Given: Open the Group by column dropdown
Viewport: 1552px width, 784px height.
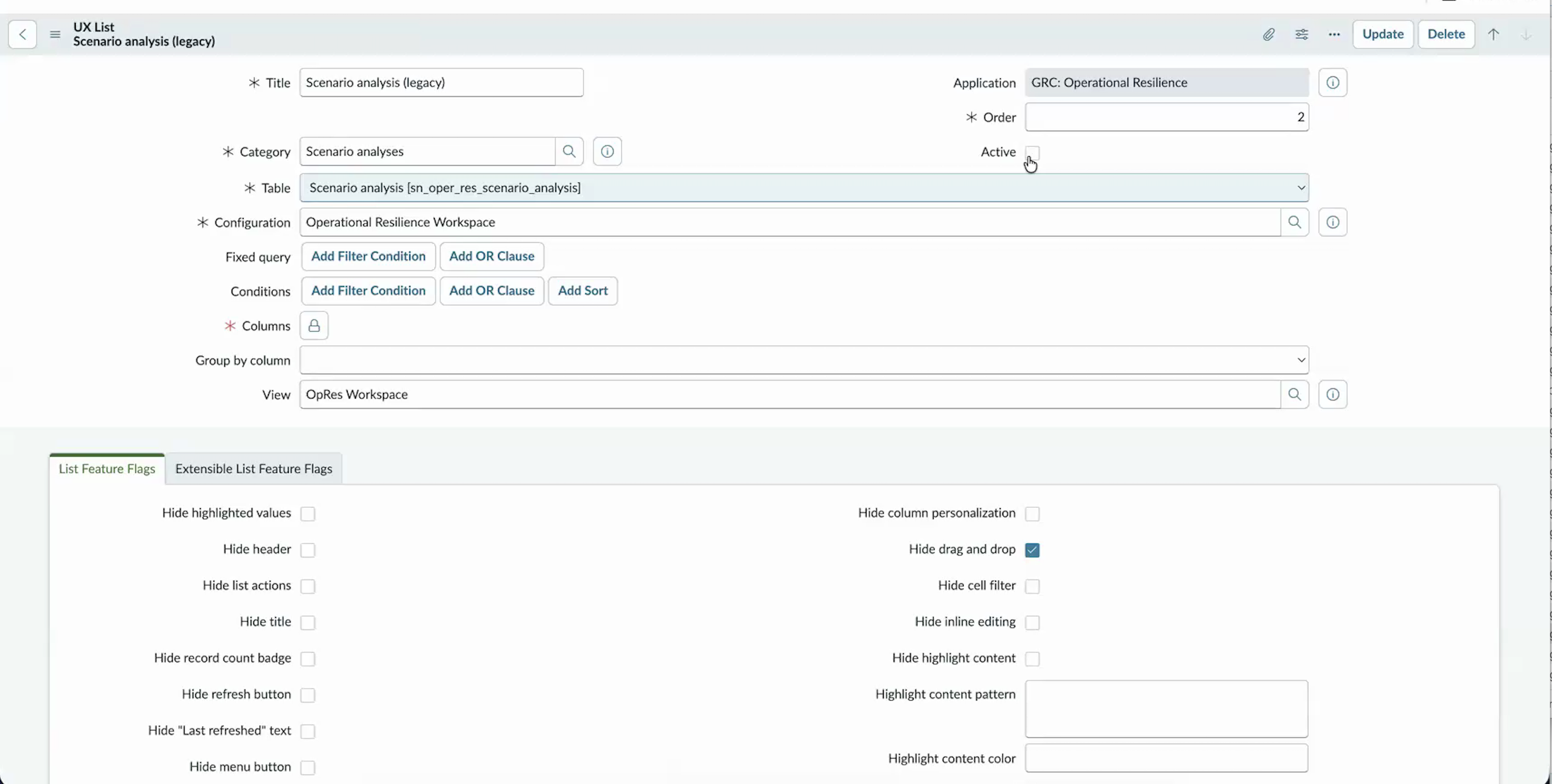Looking at the screenshot, I should coord(804,360).
